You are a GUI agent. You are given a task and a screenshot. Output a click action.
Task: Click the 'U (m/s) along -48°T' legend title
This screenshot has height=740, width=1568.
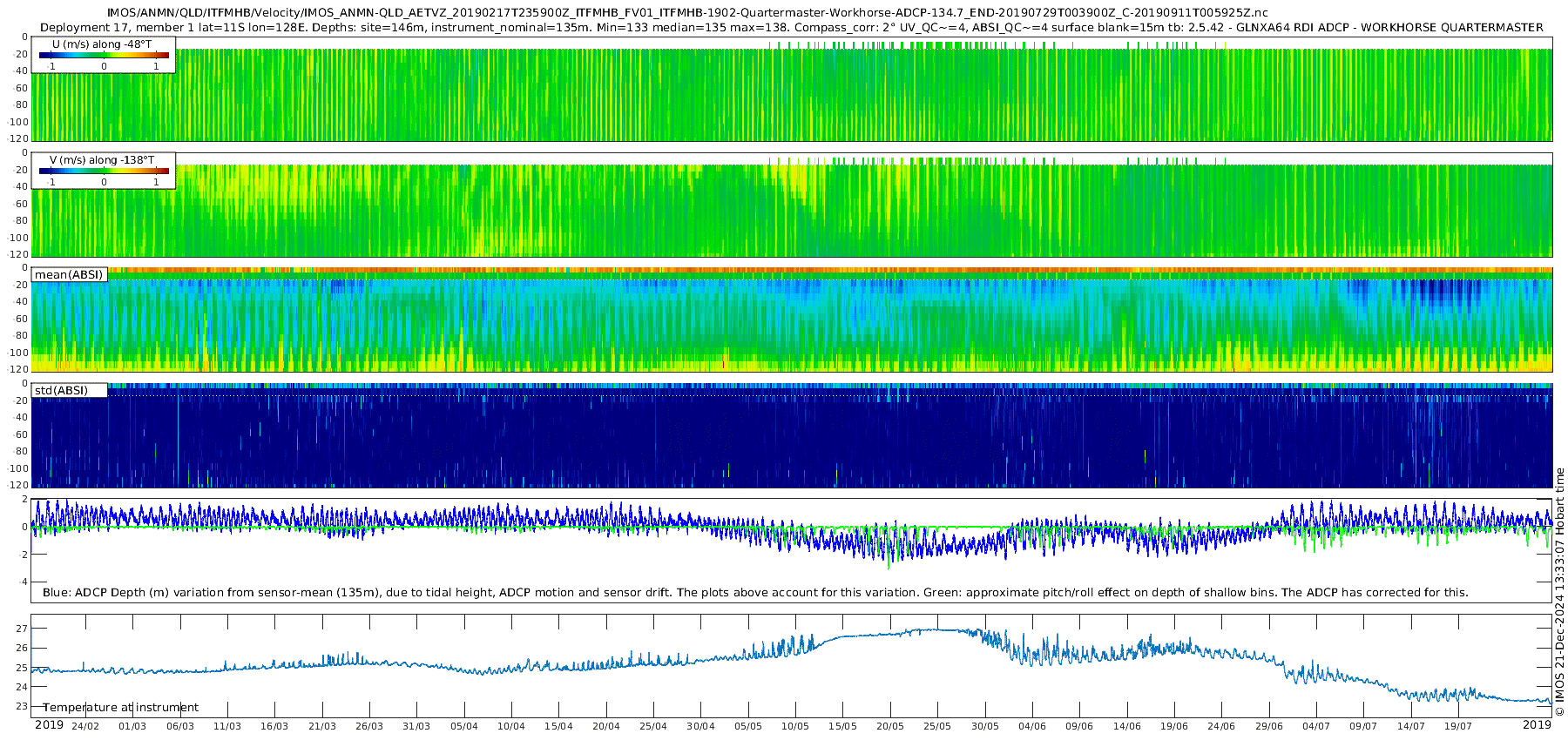click(x=102, y=44)
